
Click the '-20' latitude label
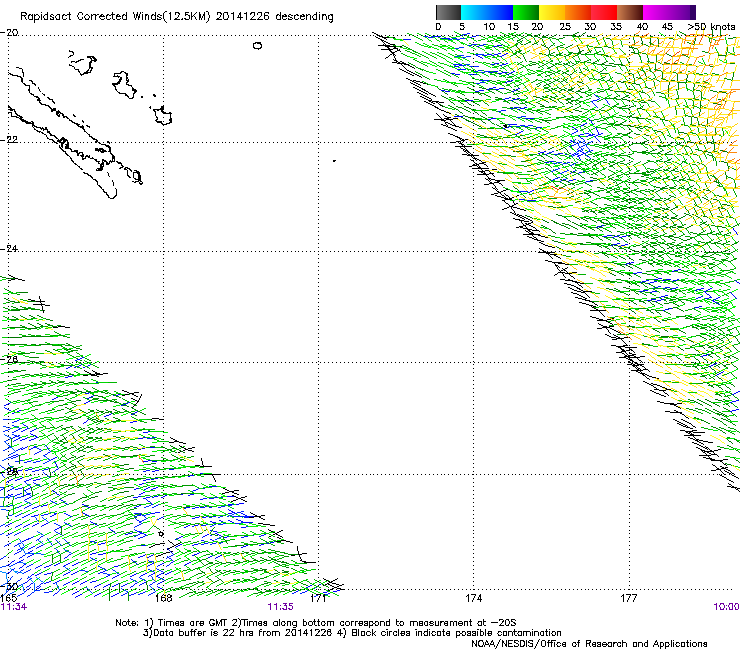click(x=9, y=33)
